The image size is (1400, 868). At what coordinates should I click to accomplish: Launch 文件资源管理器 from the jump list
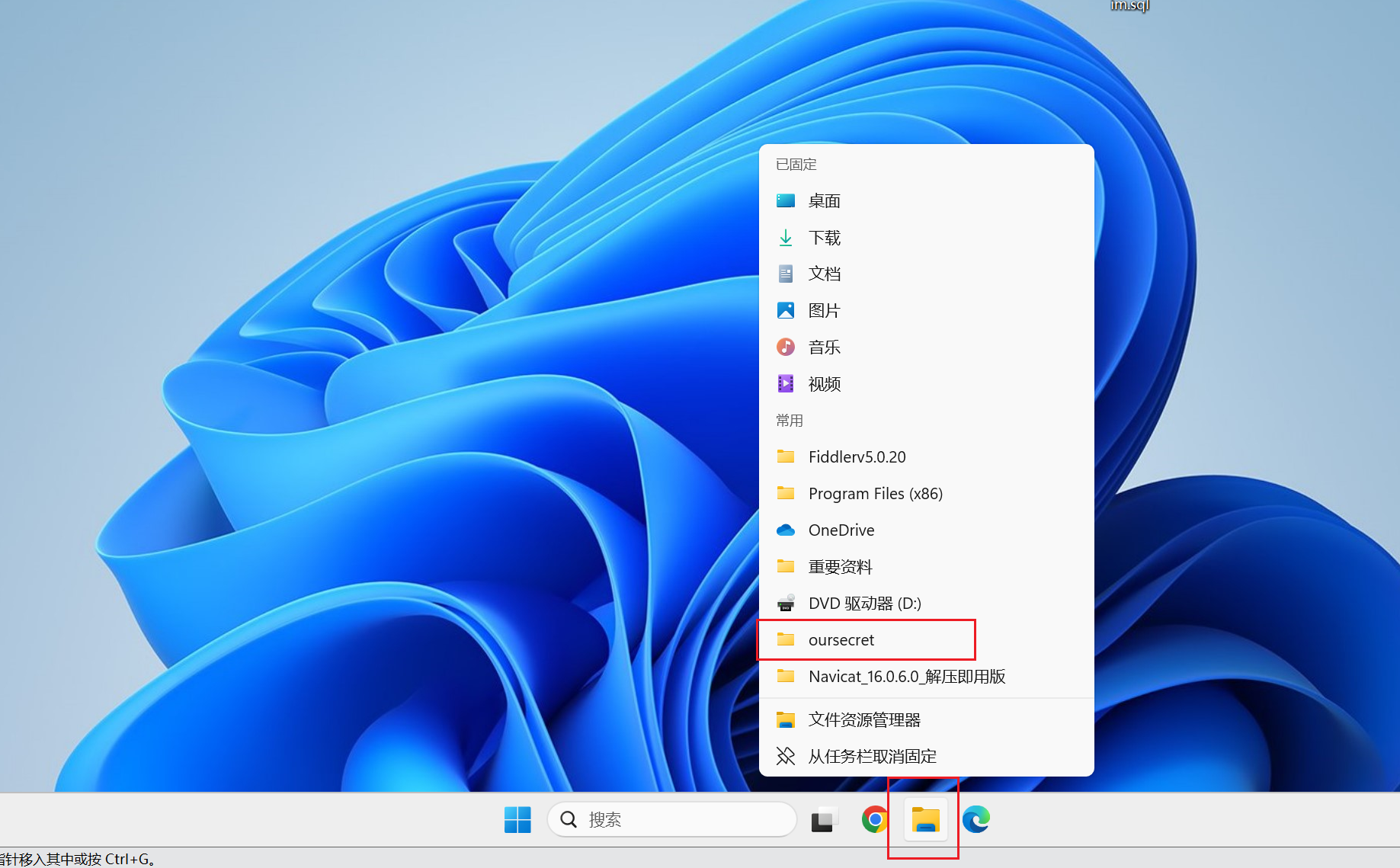(864, 720)
